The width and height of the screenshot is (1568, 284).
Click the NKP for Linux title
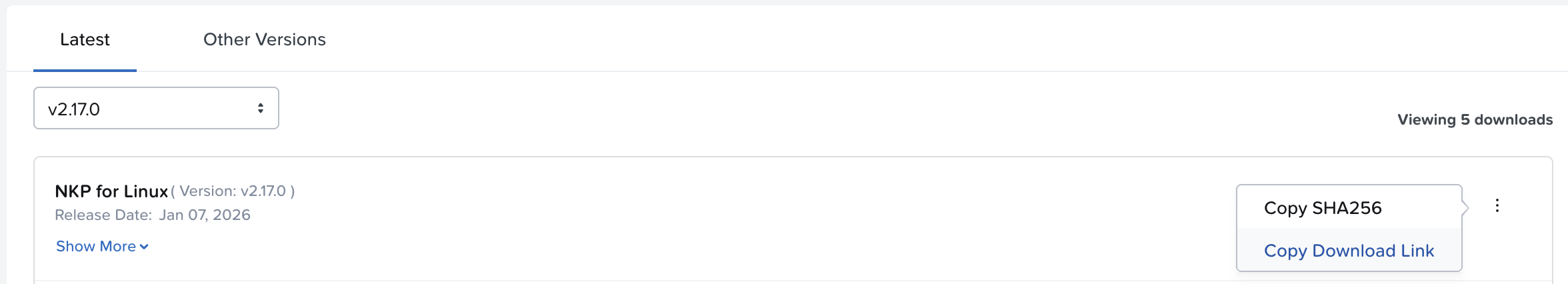111,191
